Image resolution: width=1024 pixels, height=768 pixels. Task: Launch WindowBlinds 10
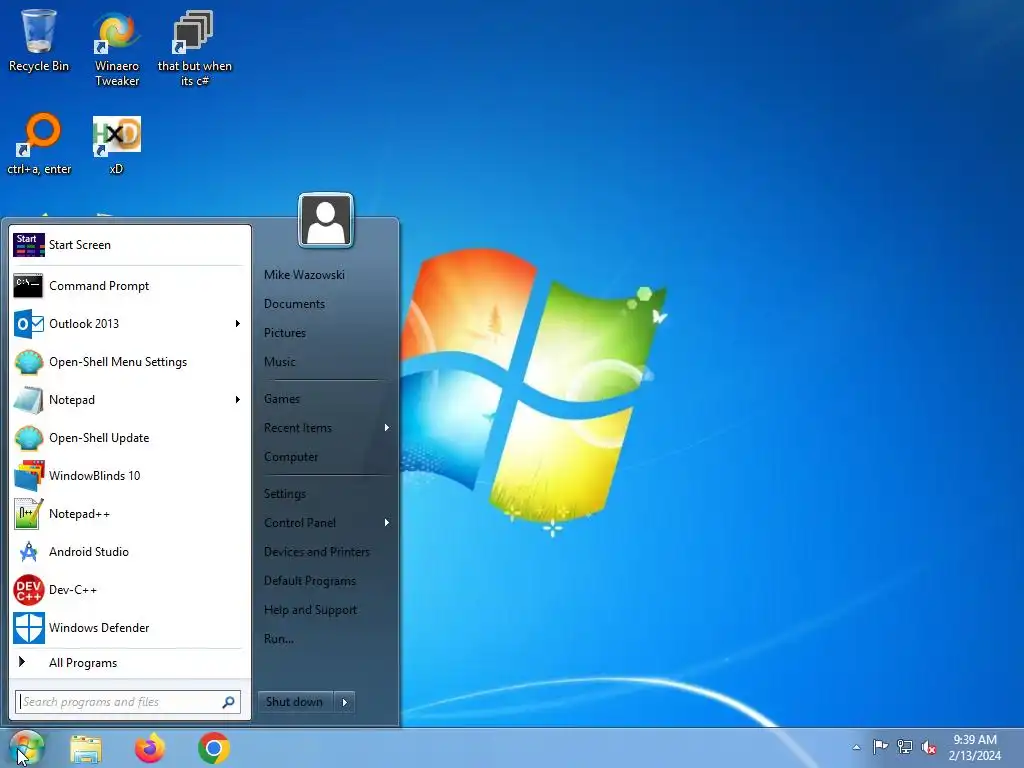[129, 476]
